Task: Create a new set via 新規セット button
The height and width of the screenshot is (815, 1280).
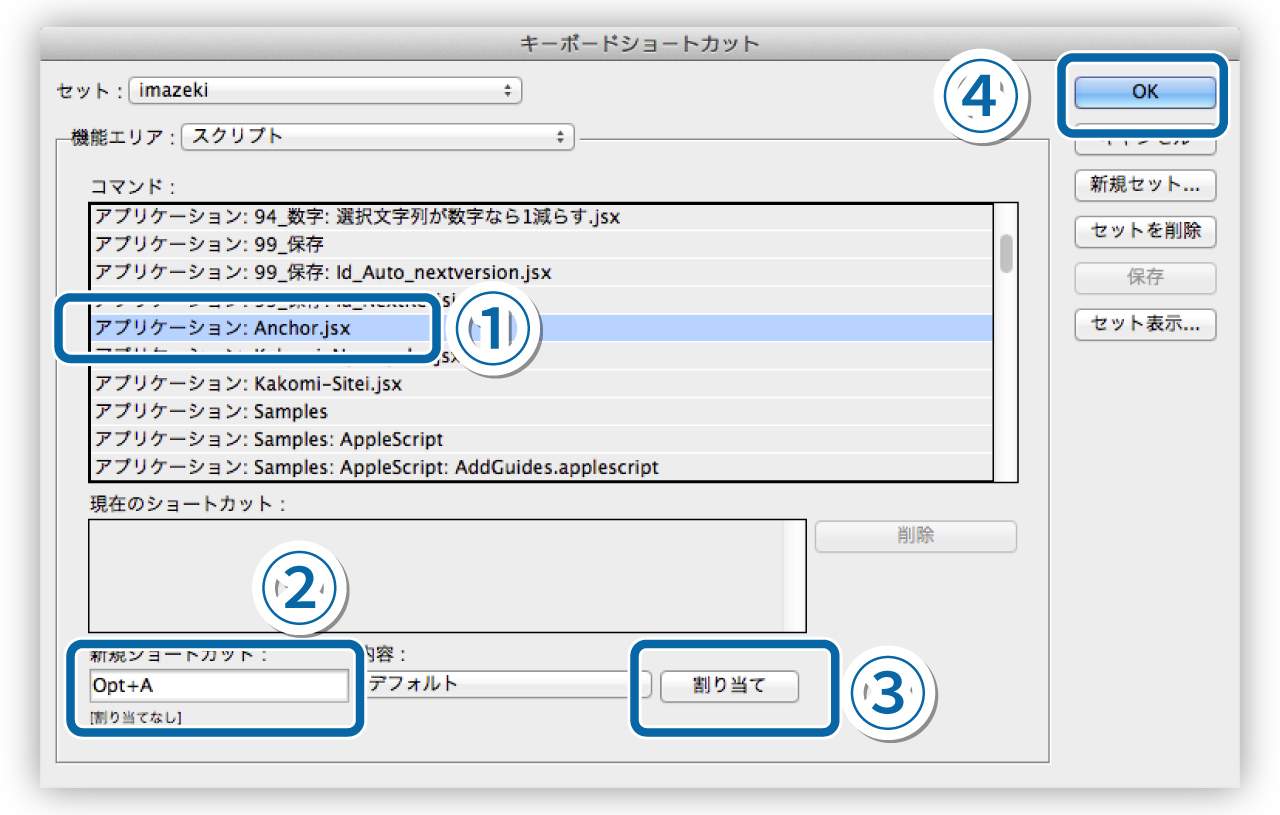Action: pyautogui.click(x=1143, y=186)
